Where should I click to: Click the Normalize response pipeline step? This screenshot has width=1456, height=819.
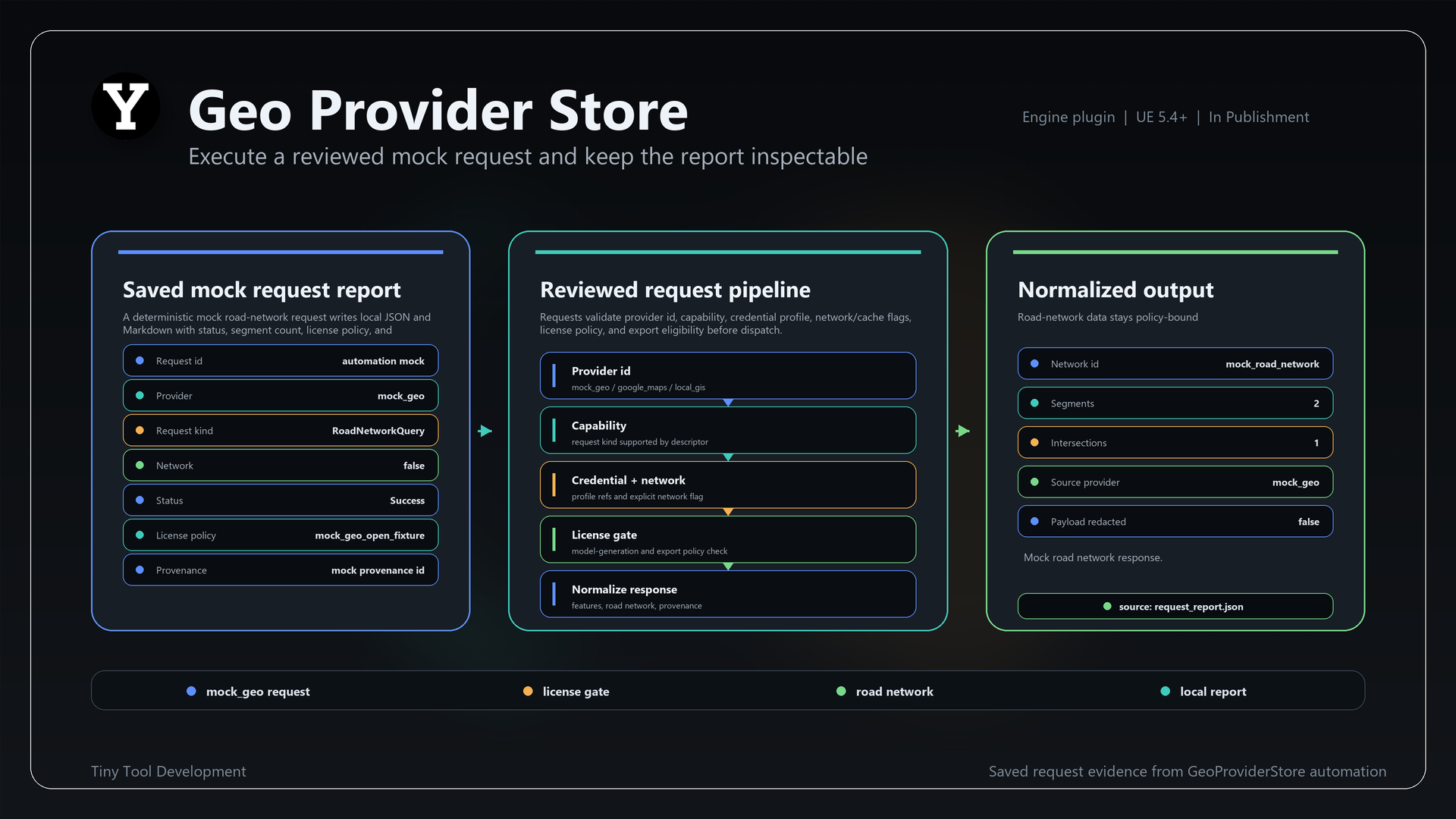click(728, 594)
